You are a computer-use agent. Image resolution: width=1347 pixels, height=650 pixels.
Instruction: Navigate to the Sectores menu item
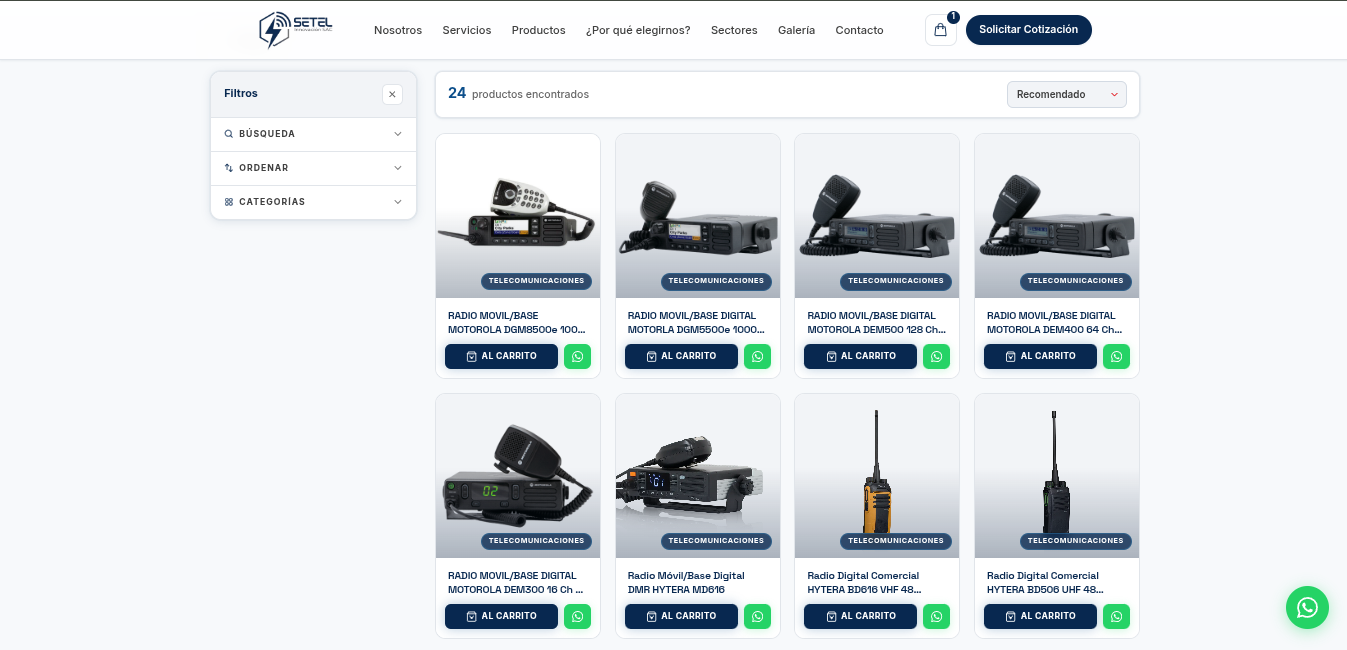click(x=734, y=30)
